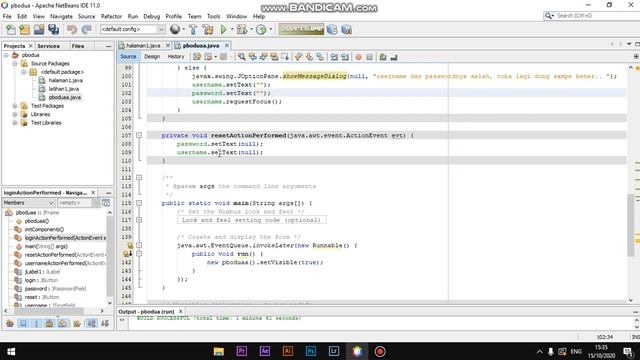Run the project with the green play icon
The height and width of the screenshot is (360, 640).
click(x=223, y=29)
